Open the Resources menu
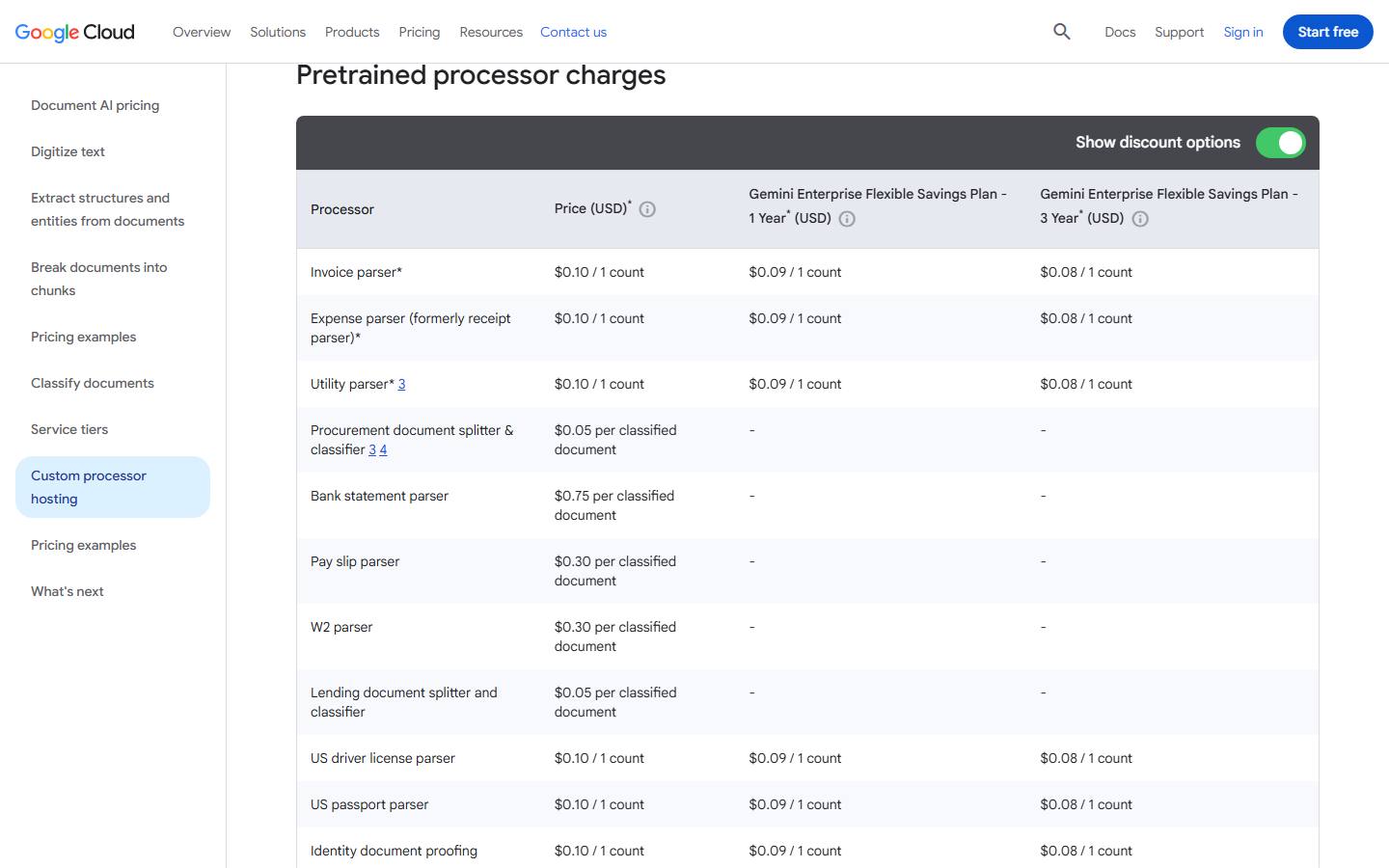The width and height of the screenshot is (1389, 868). 491,32
